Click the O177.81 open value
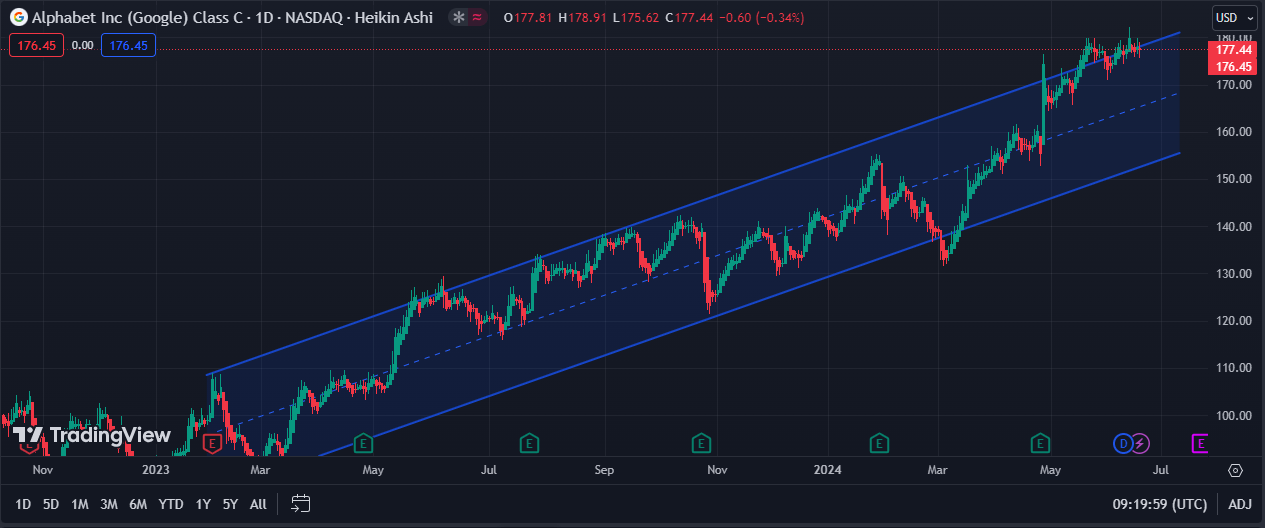1265x528 pixels. click(528, 18)
